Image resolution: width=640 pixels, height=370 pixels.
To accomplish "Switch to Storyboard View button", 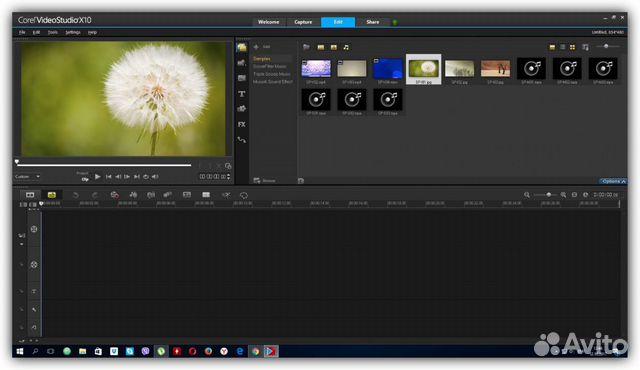I will pos(30,195).
